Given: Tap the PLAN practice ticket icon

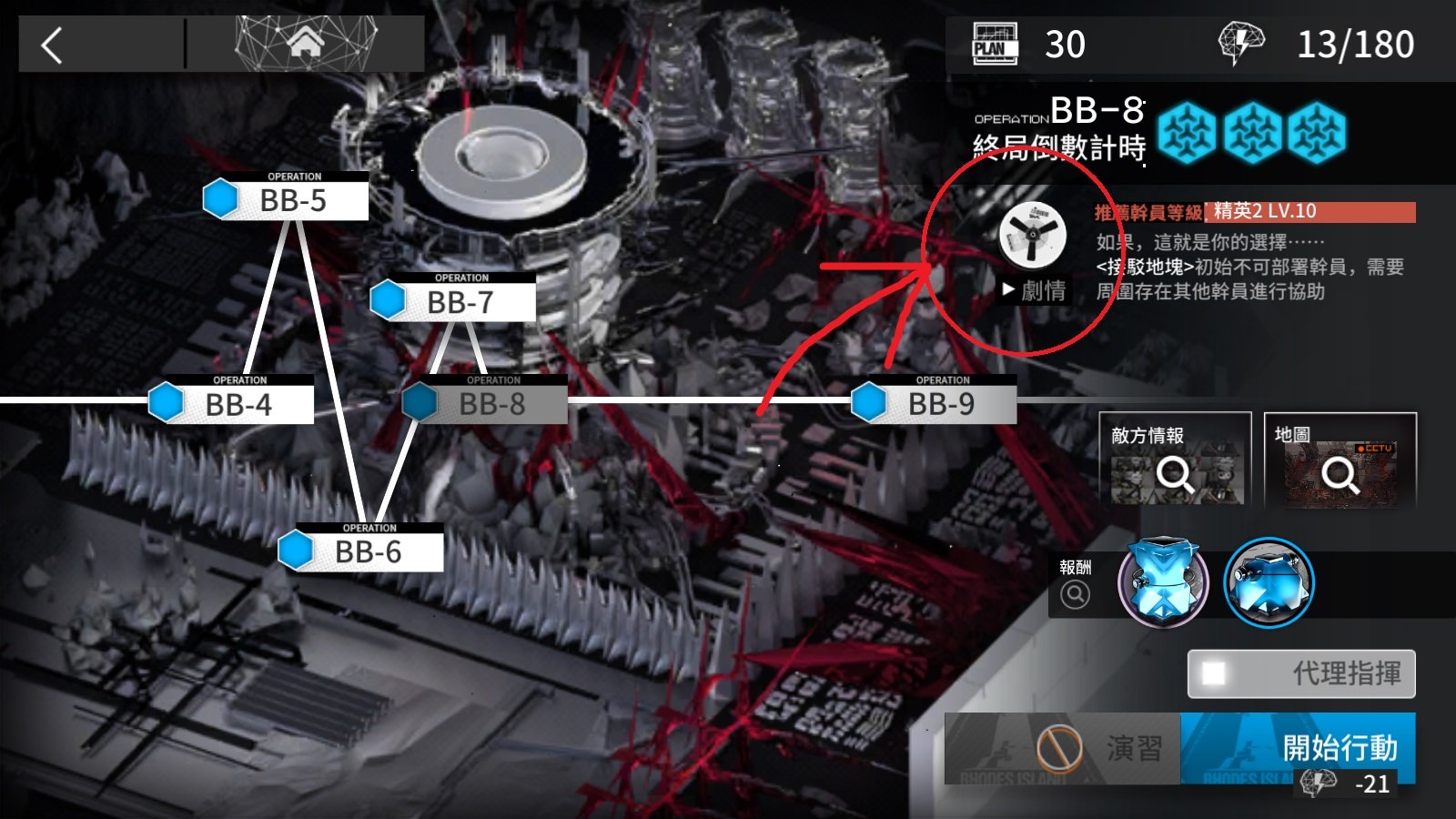Looking at the screenshot, I should 995,45.
